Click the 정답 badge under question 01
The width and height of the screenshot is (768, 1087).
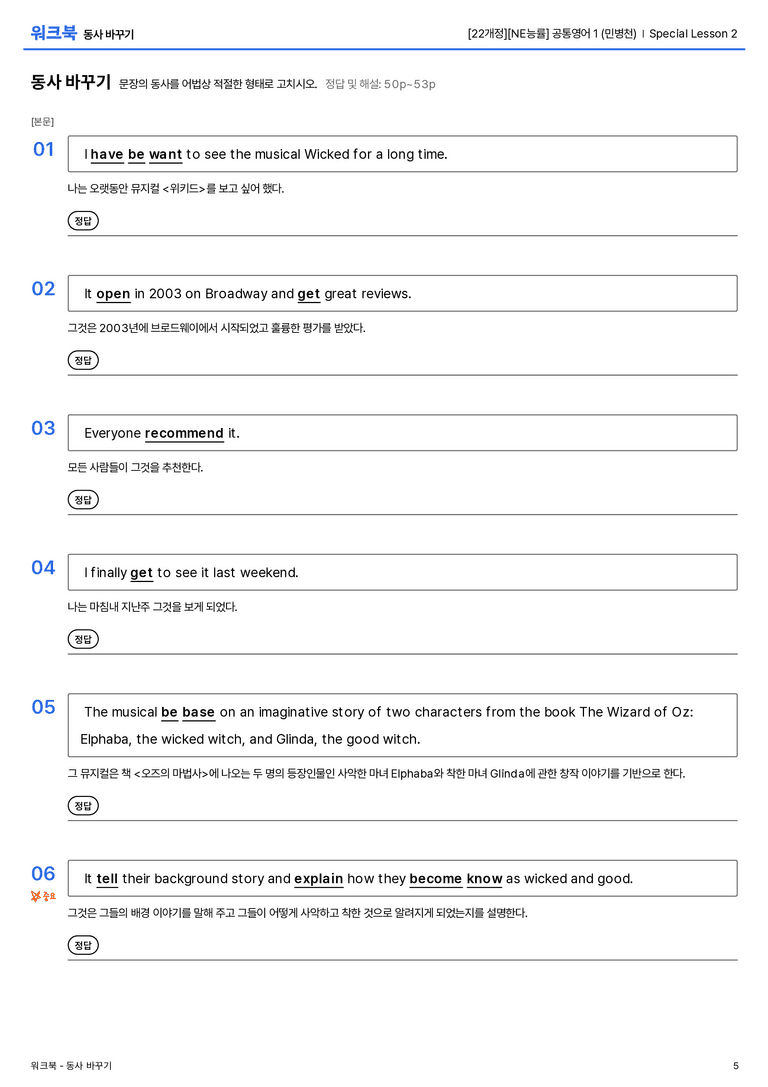click(x=83, y=220)
